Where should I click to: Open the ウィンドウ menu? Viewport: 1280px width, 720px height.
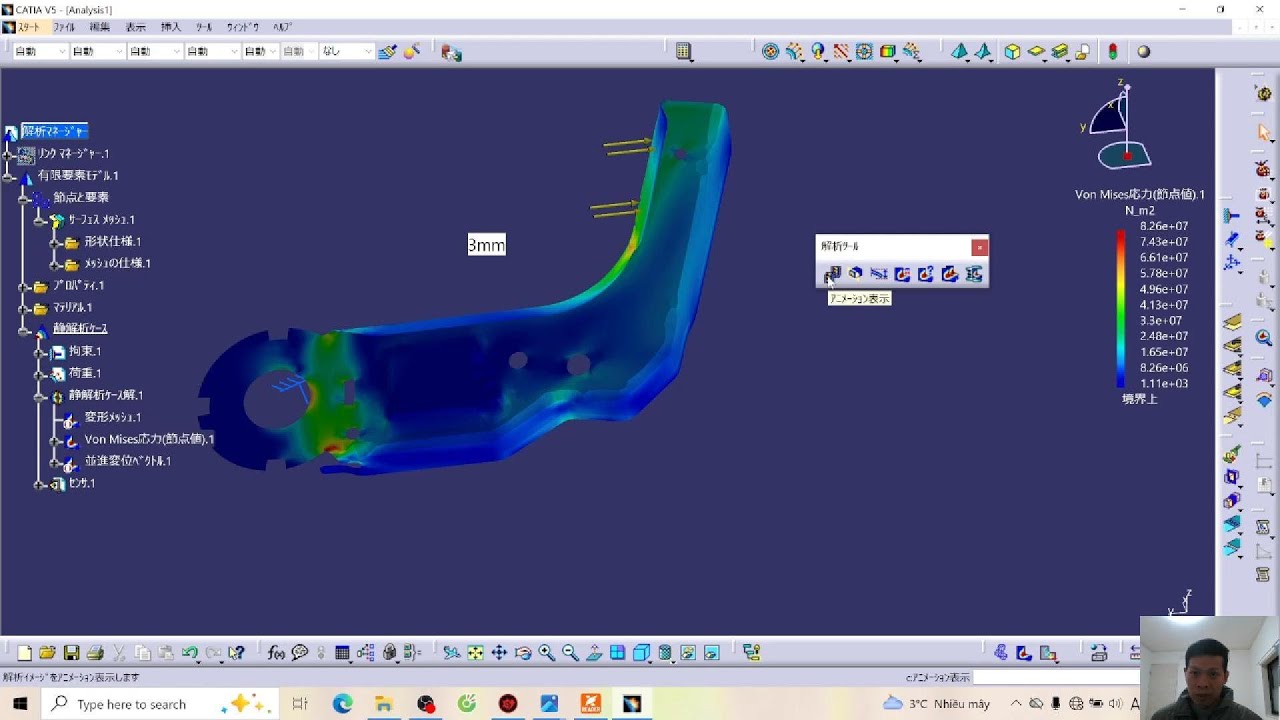tap(243, 27)
